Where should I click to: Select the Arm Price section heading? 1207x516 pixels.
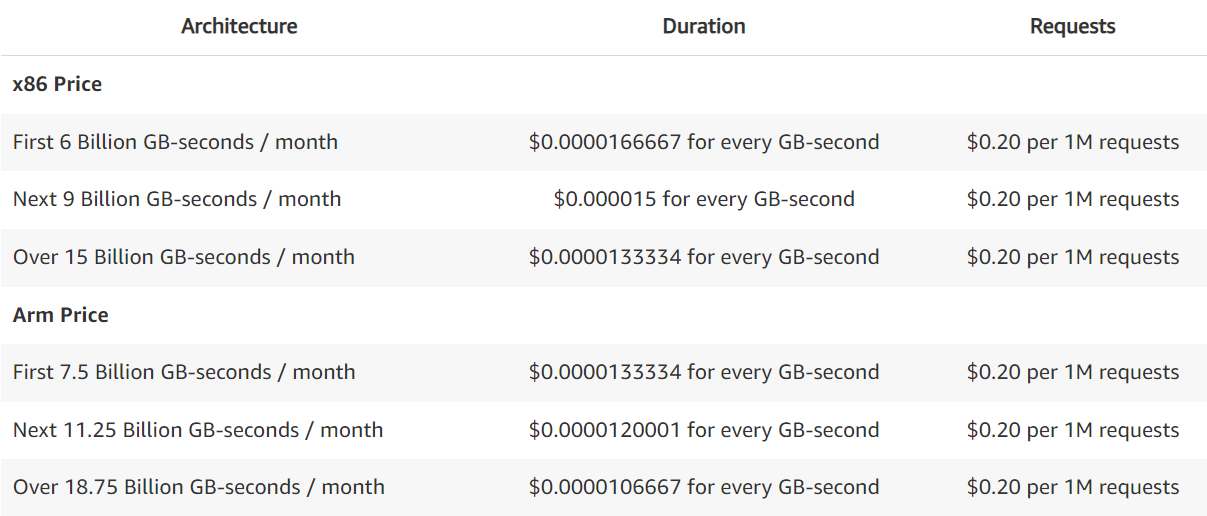click(x=60, y=315)
